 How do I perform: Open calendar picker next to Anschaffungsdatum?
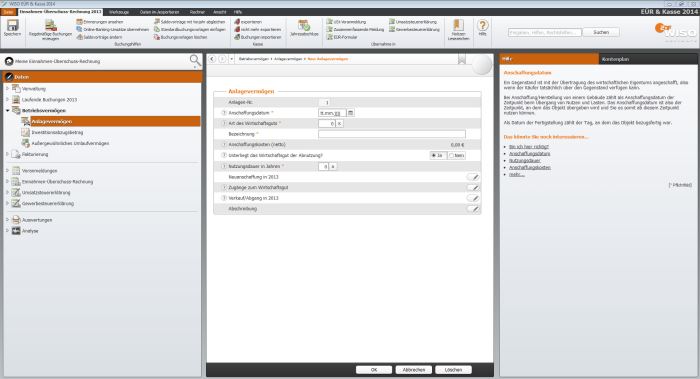pyautogui.click(x=350, y=113)
